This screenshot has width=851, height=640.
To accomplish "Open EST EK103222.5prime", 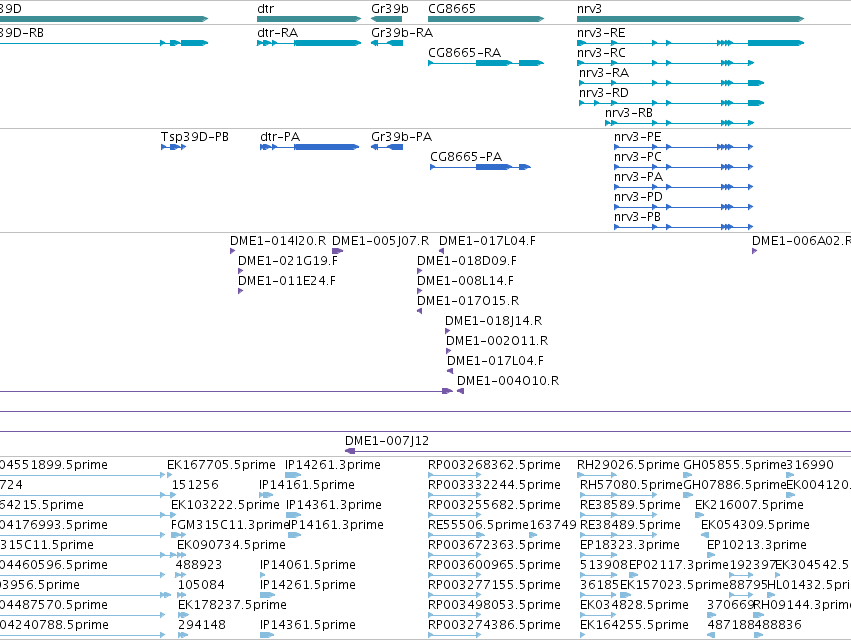I will pos(174,516).
